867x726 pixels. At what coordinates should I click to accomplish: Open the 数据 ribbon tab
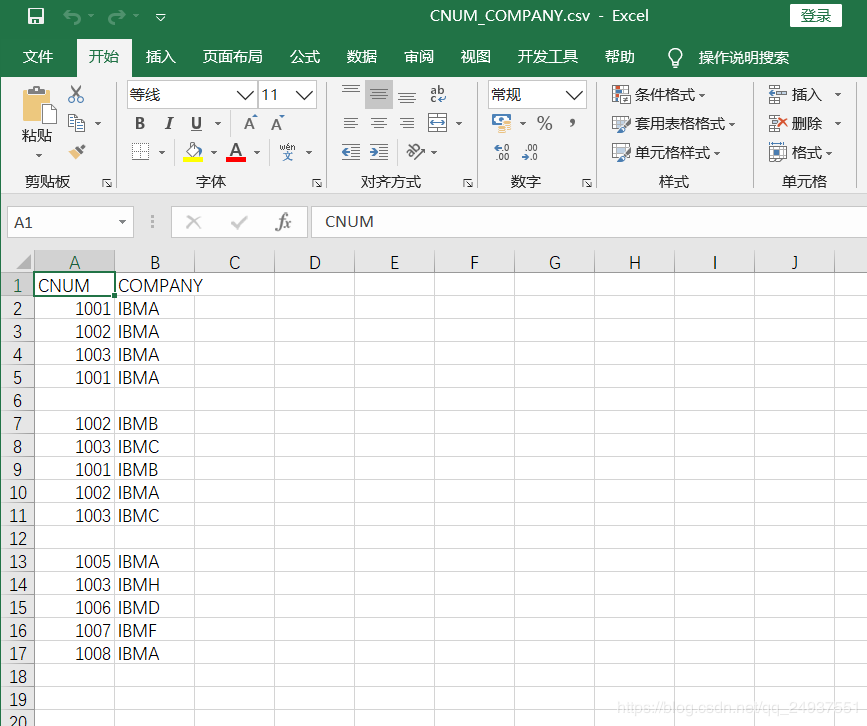[361, 57]
